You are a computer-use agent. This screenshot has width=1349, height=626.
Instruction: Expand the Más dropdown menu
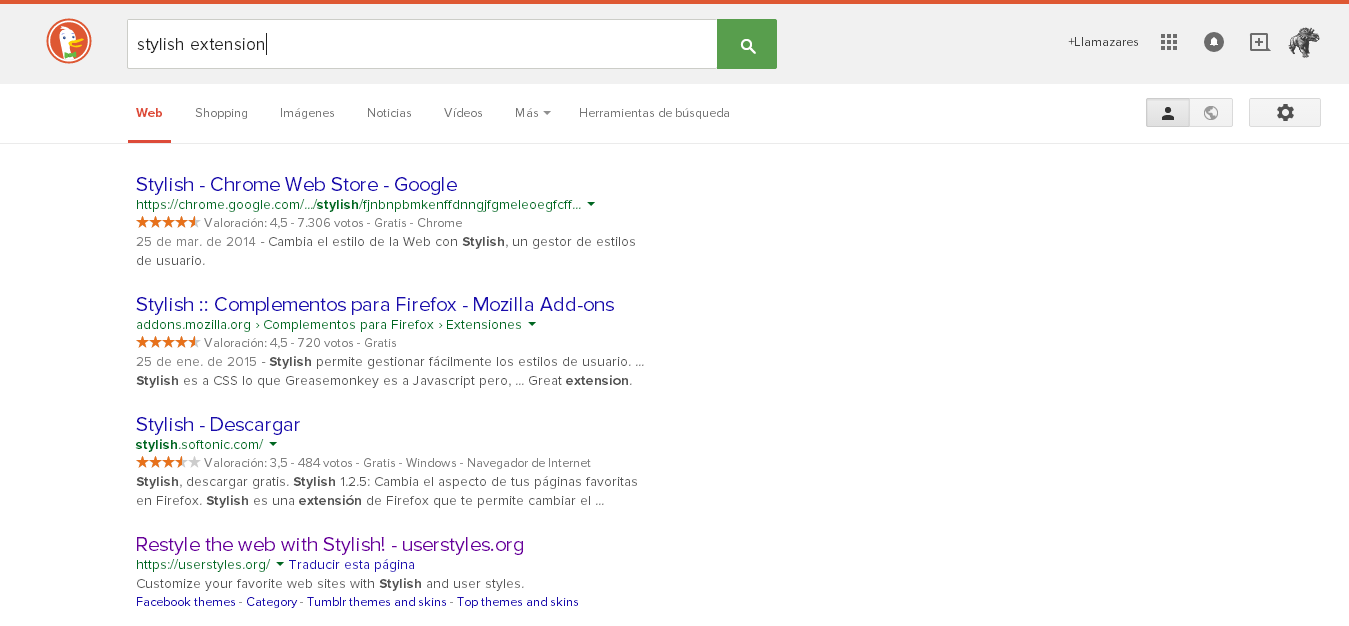pyautogui.click(x=533, y=113)
